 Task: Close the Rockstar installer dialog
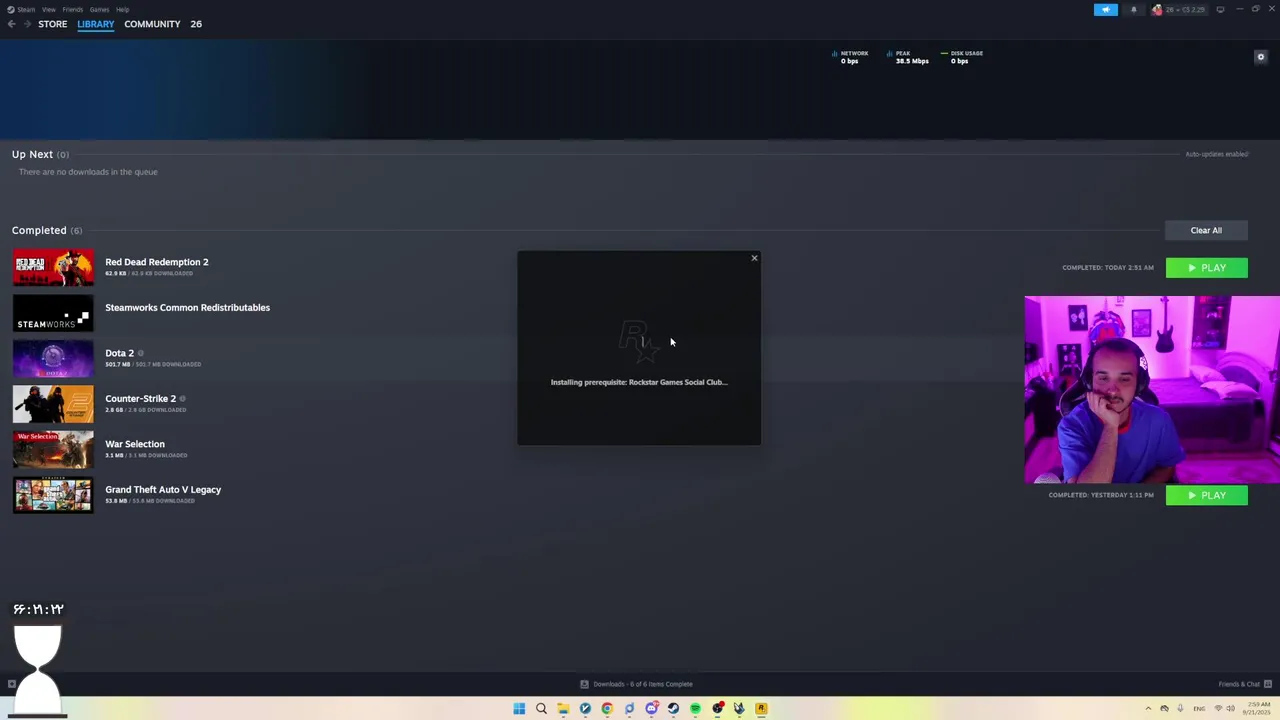click(754, 258)
